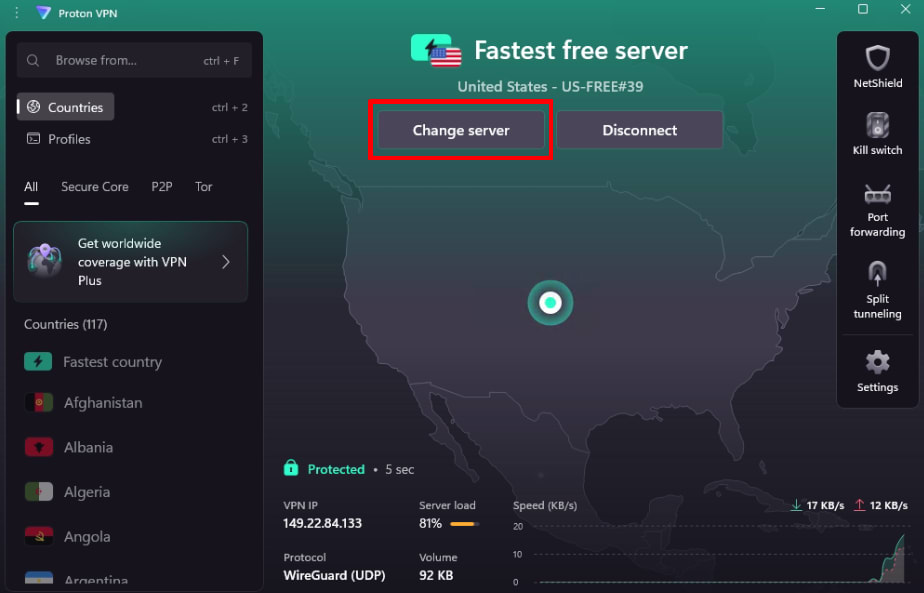Open the Kill switch icon
The height and width of the screenshot is (593, 924).
(877, 125)
